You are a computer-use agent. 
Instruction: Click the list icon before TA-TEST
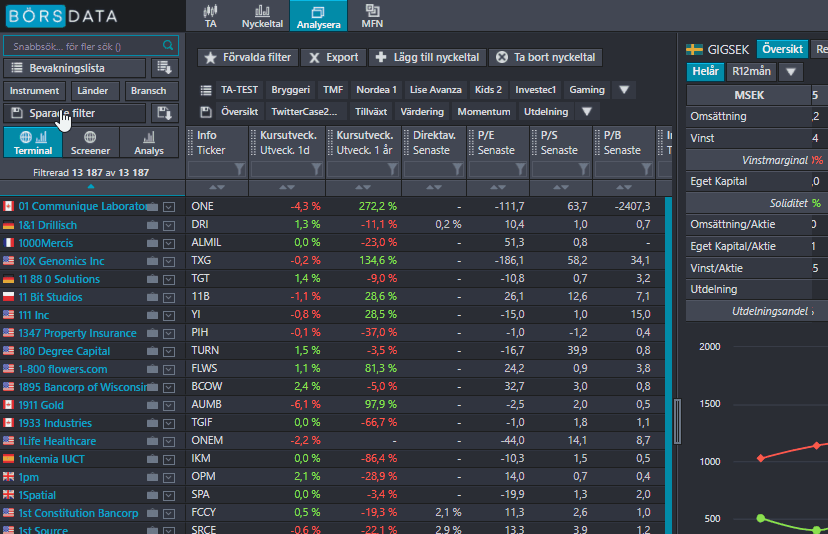click(206, 90)
